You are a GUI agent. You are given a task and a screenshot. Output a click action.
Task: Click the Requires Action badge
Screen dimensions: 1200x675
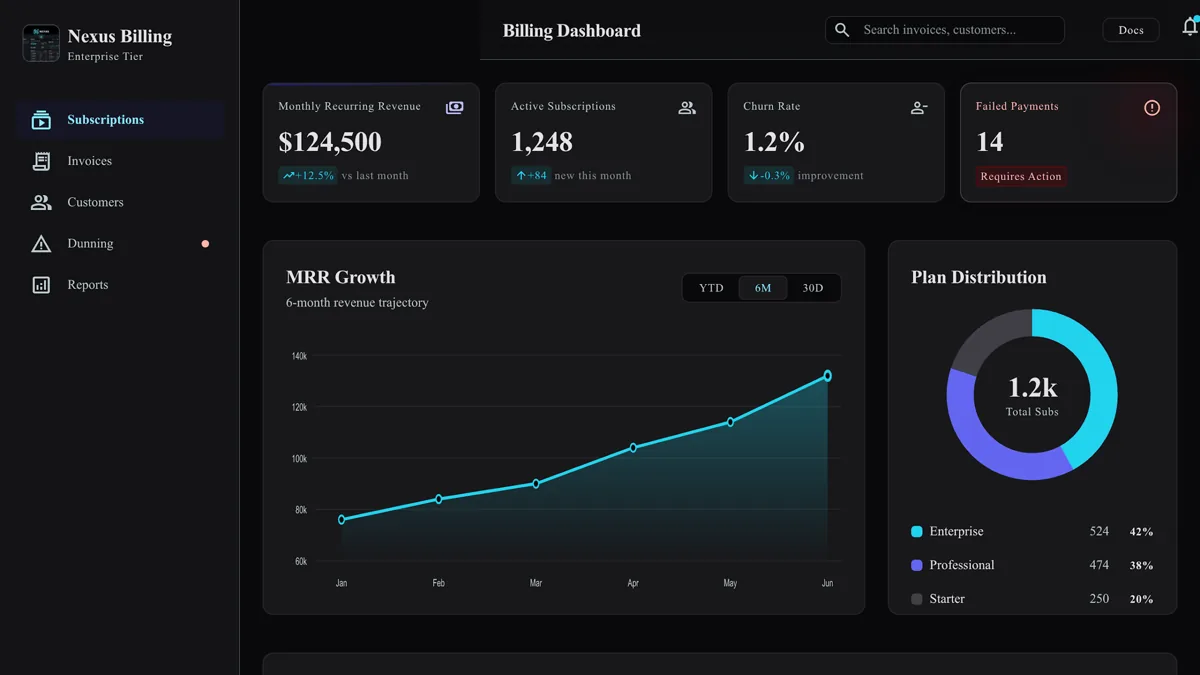pos(1021,177)
